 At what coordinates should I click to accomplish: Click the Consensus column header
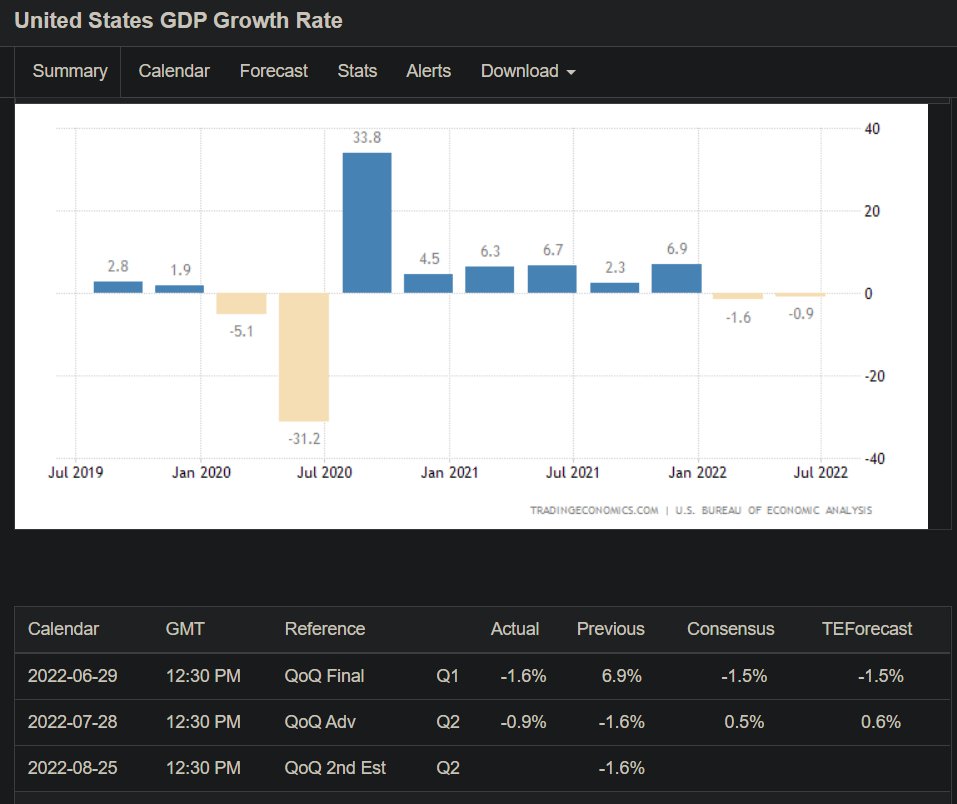(x=731, y=629)
